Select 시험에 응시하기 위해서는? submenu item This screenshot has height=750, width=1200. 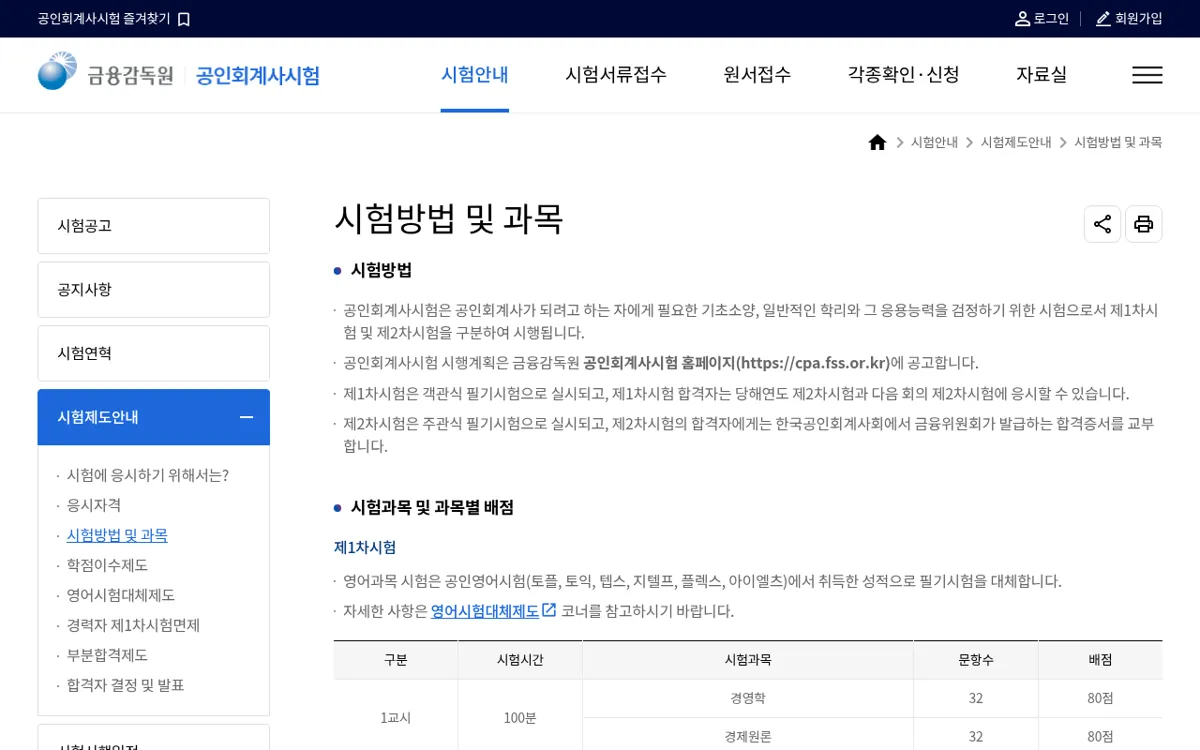point(148,475)
